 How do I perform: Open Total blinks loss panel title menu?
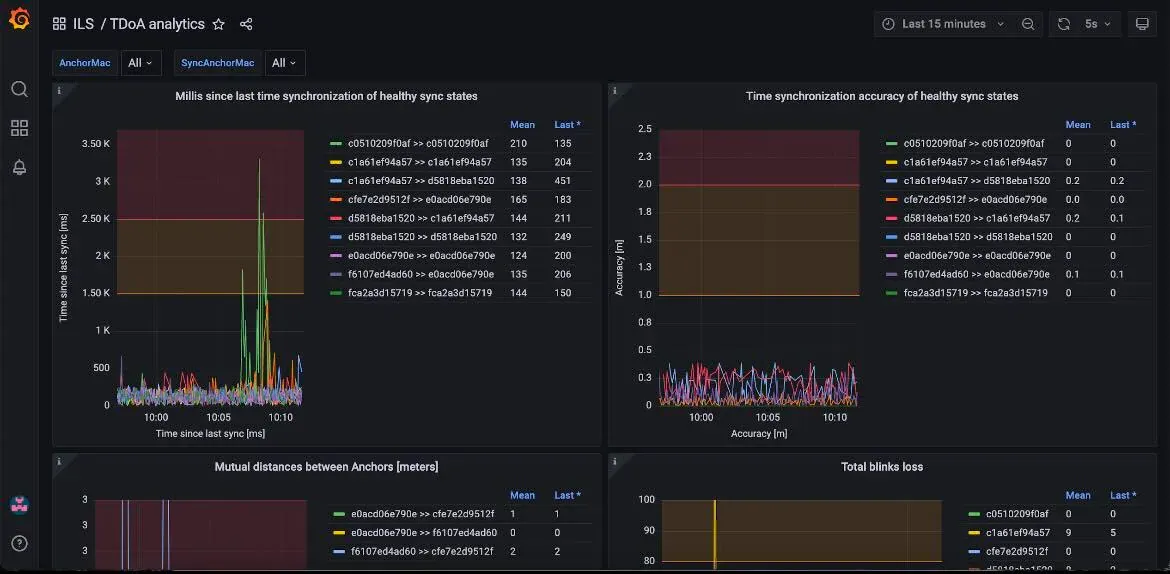(x=882, y=467)
